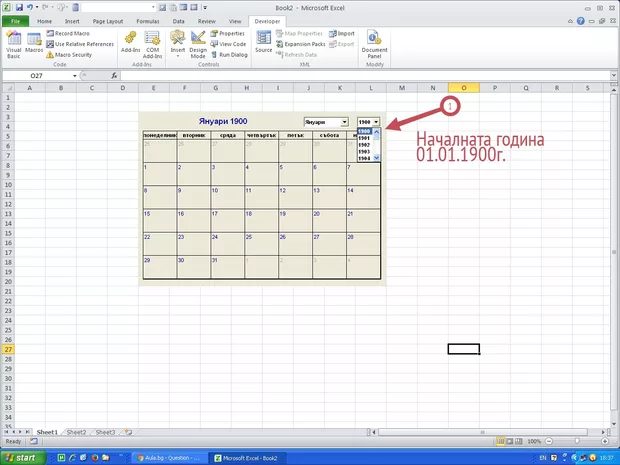The height and width of the screenshot is (465, 620).
Task: Open the COM Add-Ins dialog
Action: (x=153, y=44)
